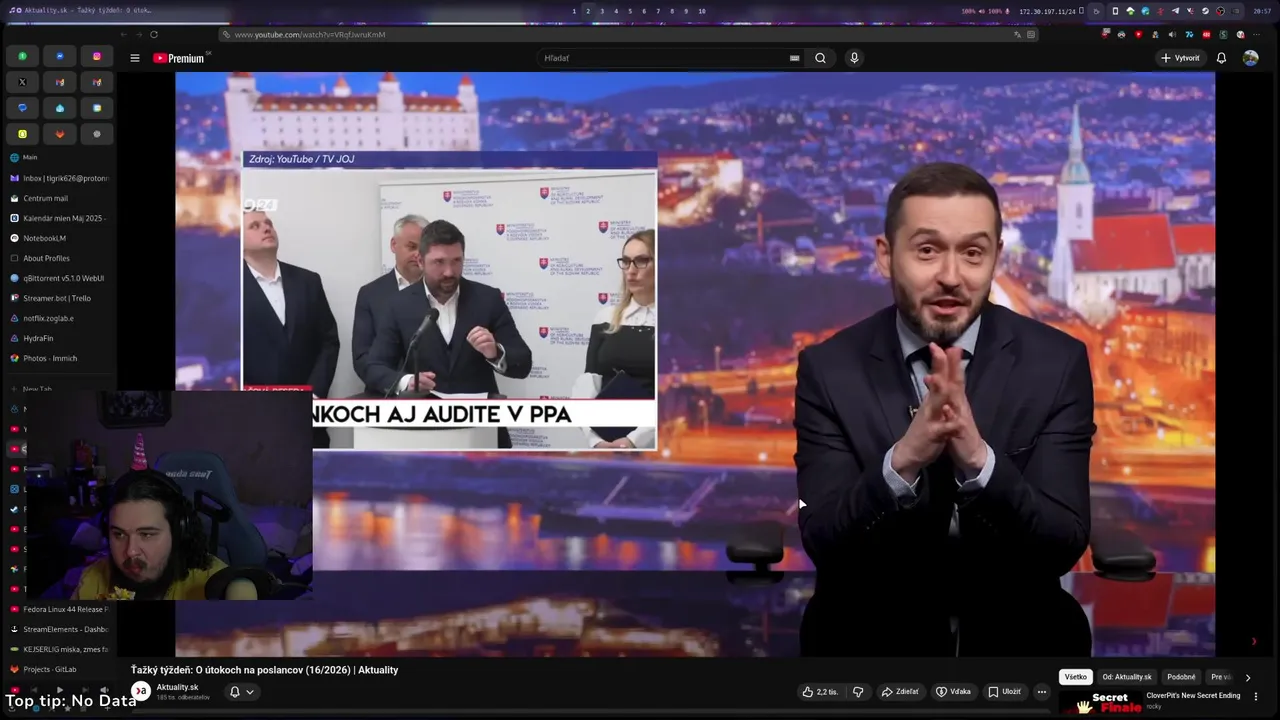Select the Podobné filter chip
The width and height of the screenshot is (1280, 720).
1181,677
